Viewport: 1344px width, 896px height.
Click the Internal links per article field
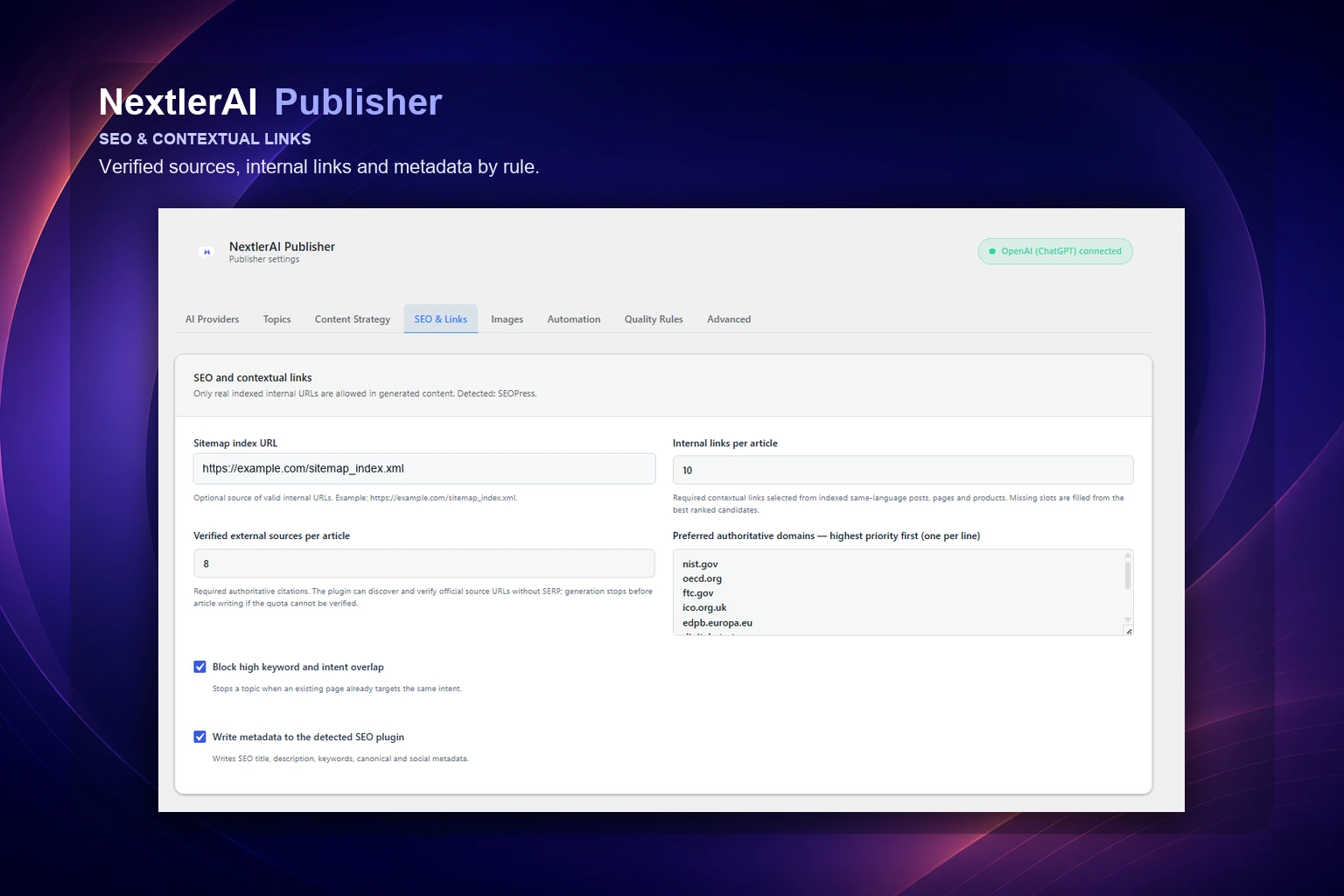click(903, 470)
